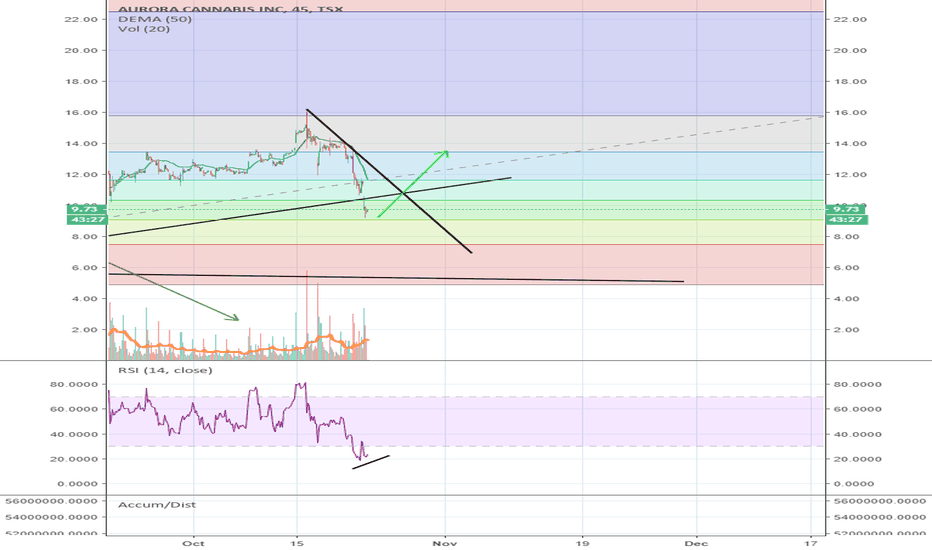Click 14.00 on the left price scale
This screenshot has width=932, height=550.
pos(81,143)
